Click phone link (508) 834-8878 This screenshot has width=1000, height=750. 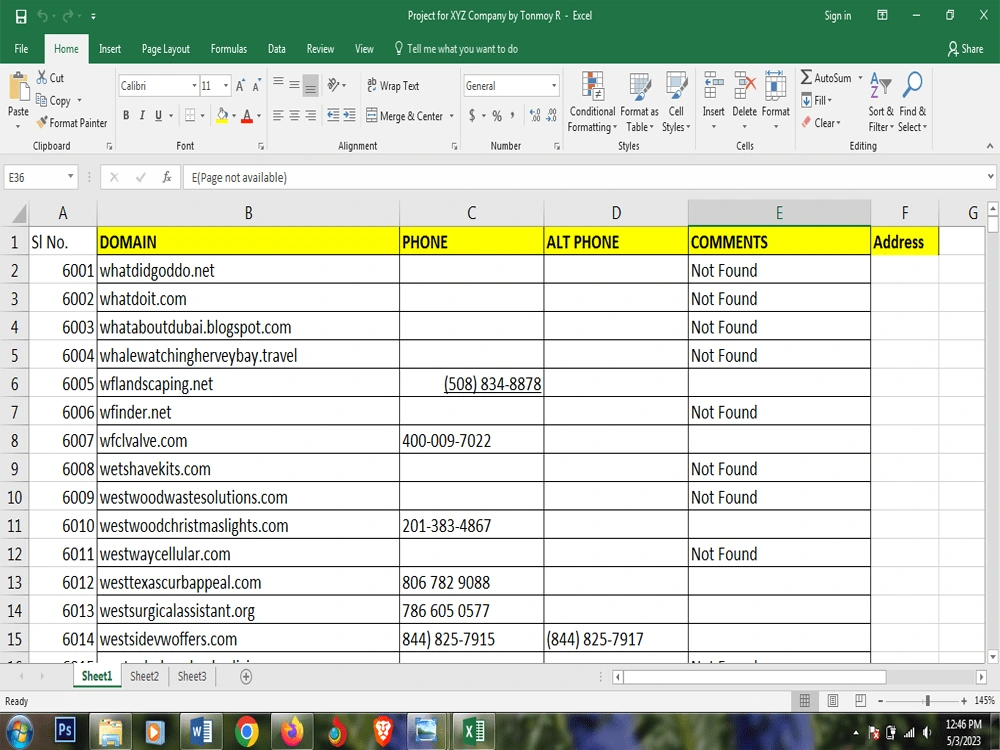492,384
